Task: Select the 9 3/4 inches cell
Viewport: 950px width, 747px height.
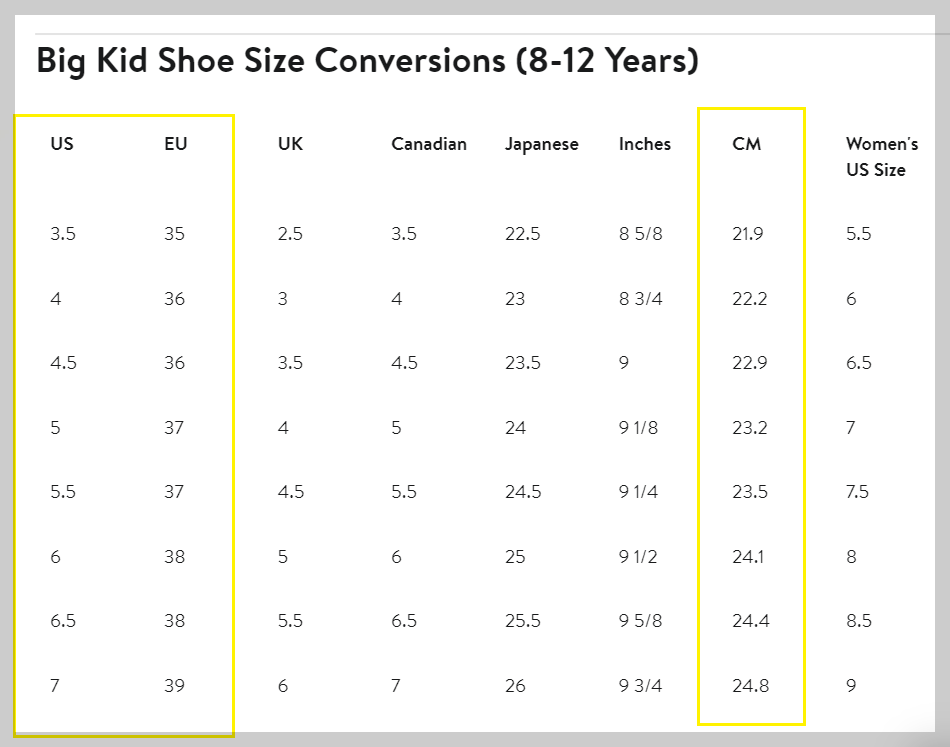Action: (640, 686)
